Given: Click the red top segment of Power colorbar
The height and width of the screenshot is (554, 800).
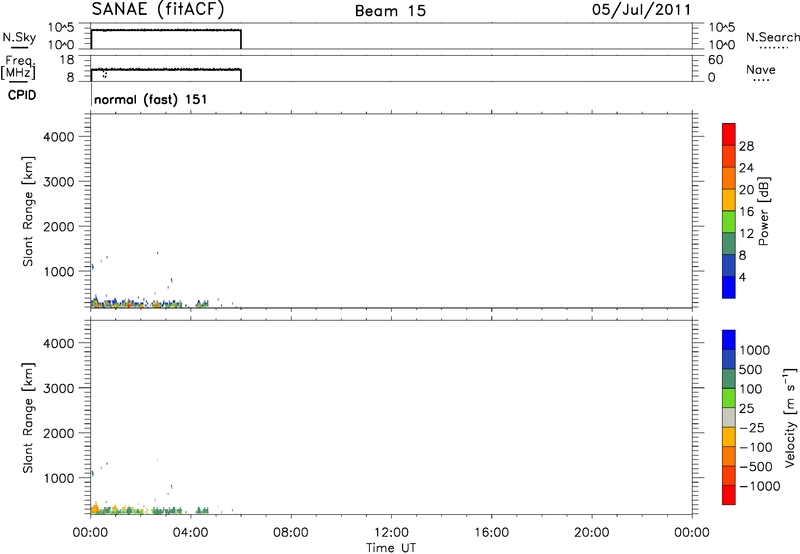Looking at the screenshot, I should pyautogui.click(x=729, y=134).
